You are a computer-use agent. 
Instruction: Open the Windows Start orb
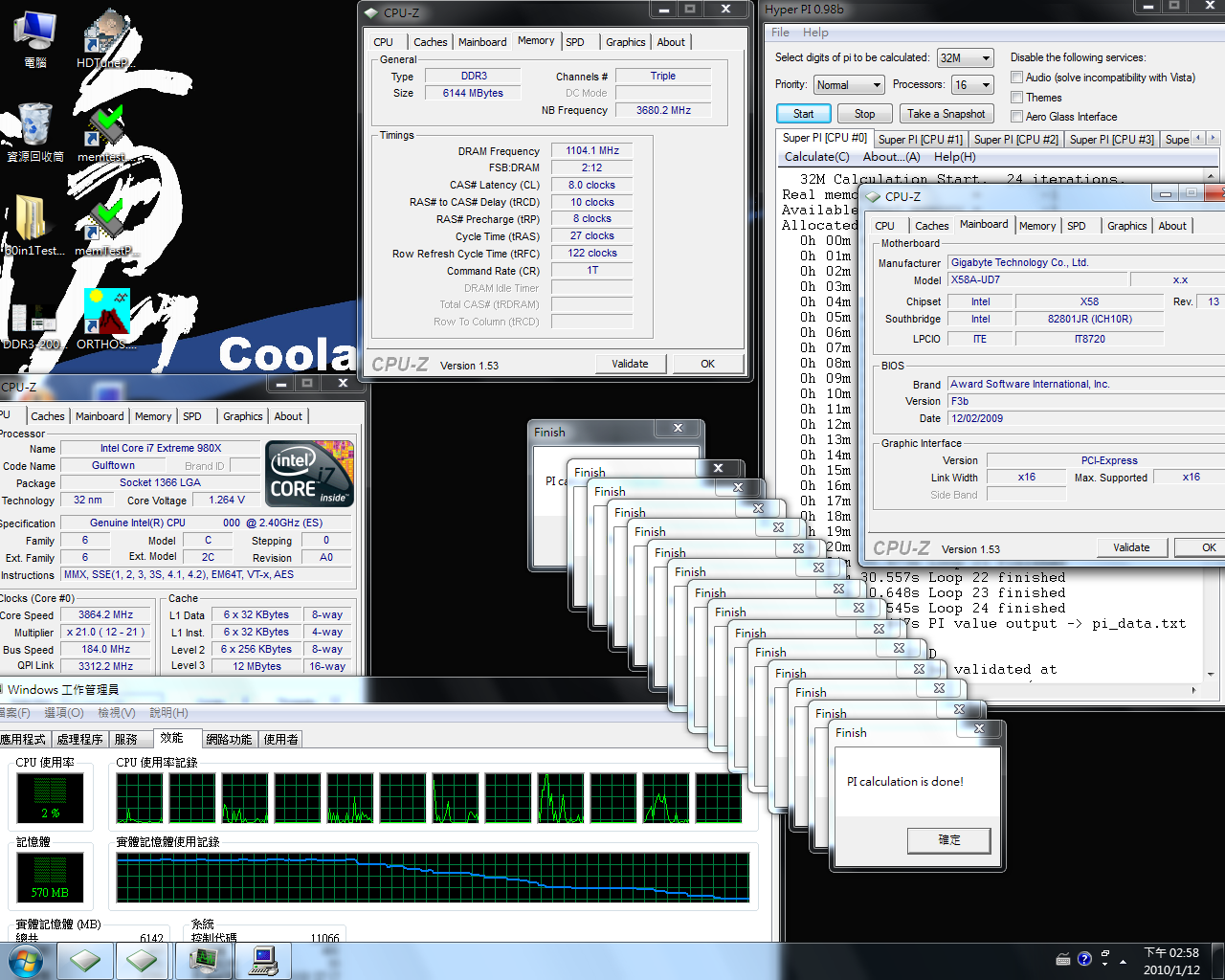[x=26, y=961]
